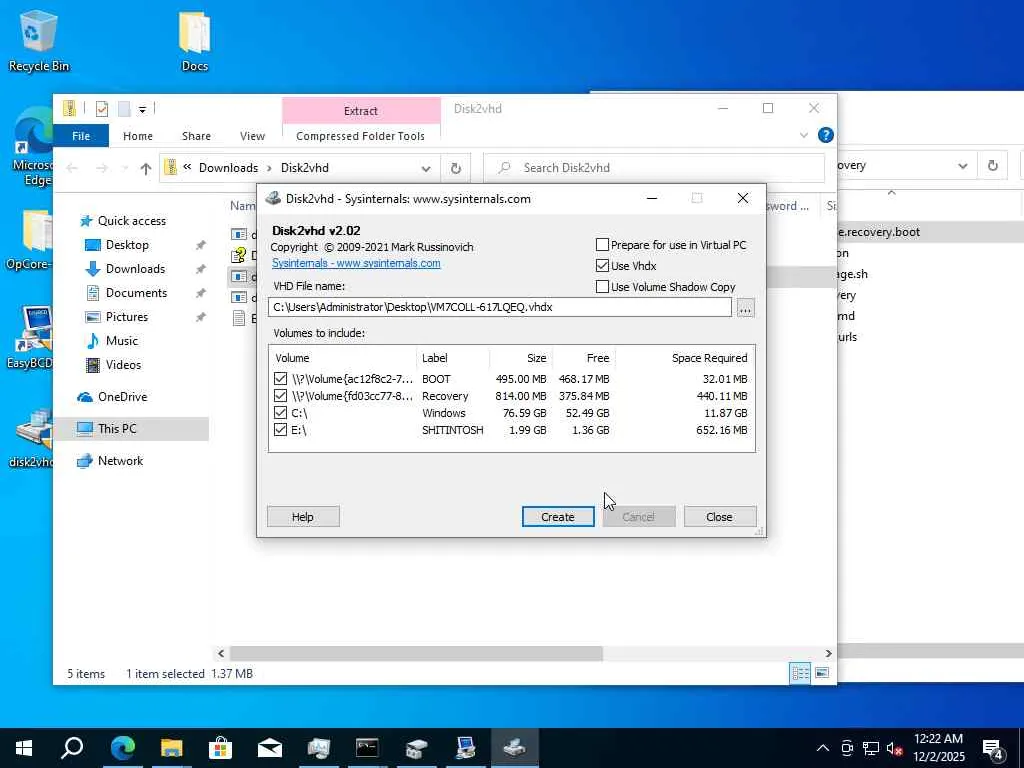This screenshot has height=768, width=1024.
Task: Open the Share ribbon tab
Action: tap(196, 136)
